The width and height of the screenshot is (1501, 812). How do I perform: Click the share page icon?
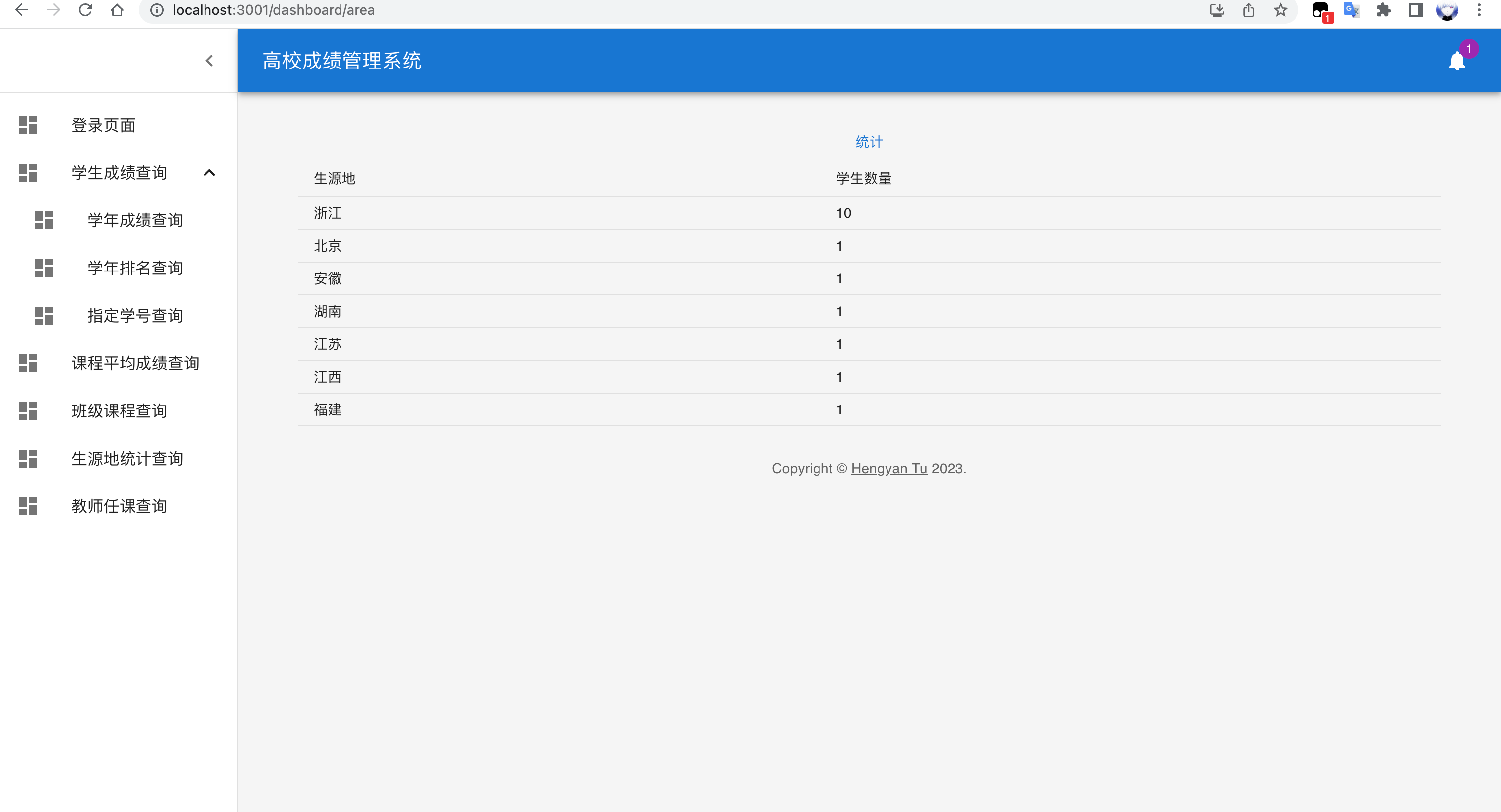tap(1248, 10)
